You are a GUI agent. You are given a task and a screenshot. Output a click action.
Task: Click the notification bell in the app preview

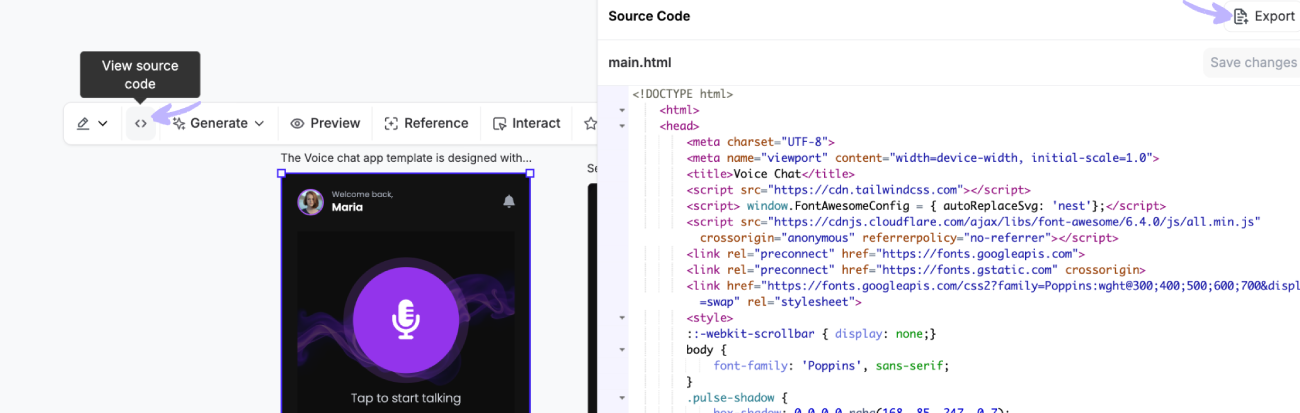[x=509, y=201]
